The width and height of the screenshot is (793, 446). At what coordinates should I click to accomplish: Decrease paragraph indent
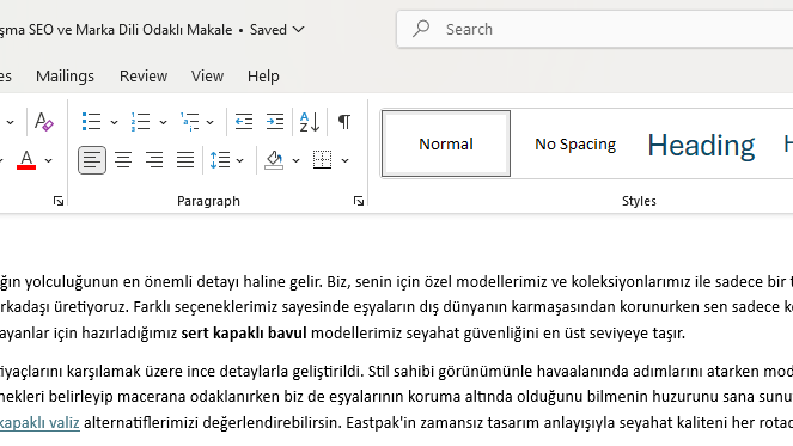point(244,122)
